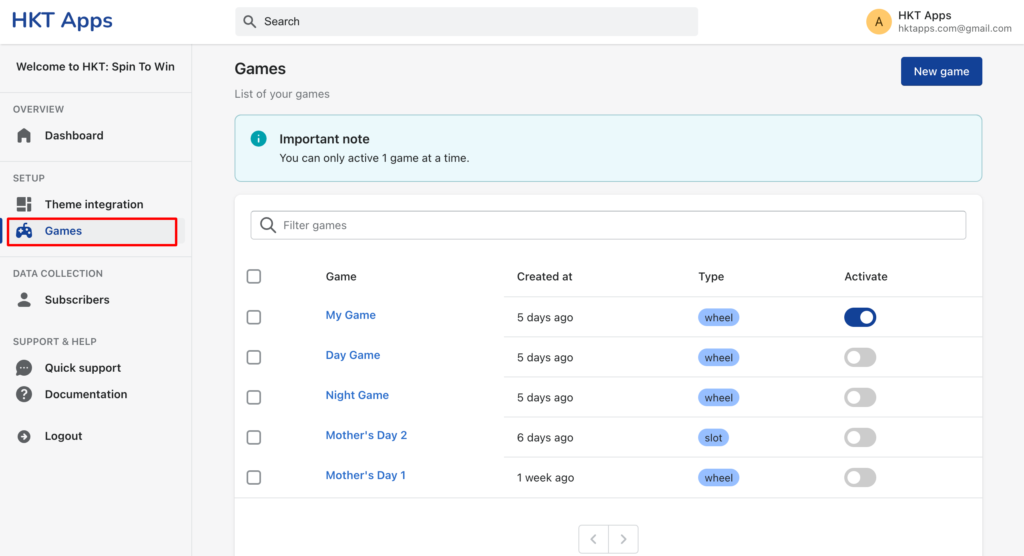Click the Type column header
1024x556 pixels.
click(x=711, y=276)
